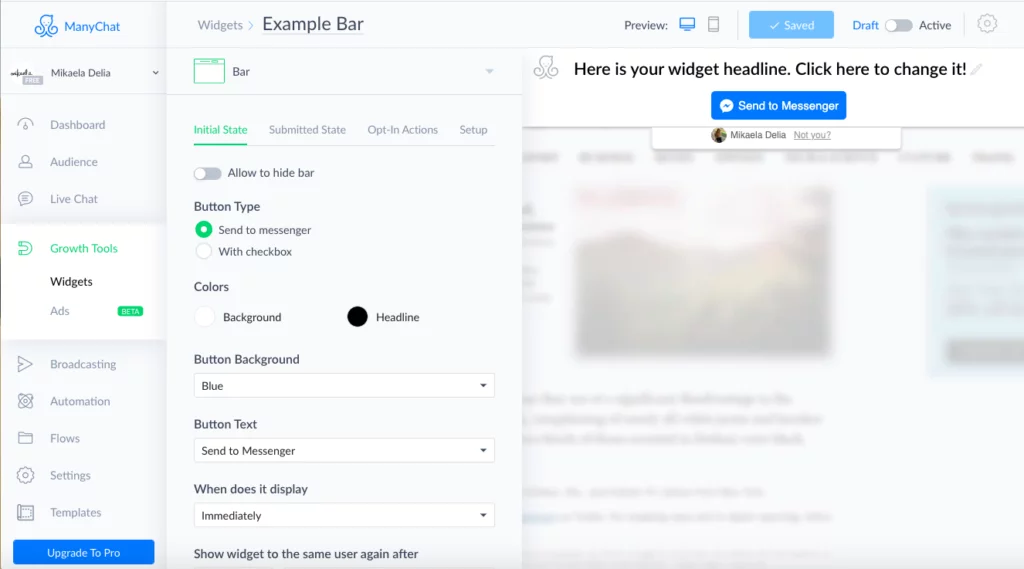Switch to the Setup tab
The width and height of the screenshot is (1024, 569).
coord(473,129)
